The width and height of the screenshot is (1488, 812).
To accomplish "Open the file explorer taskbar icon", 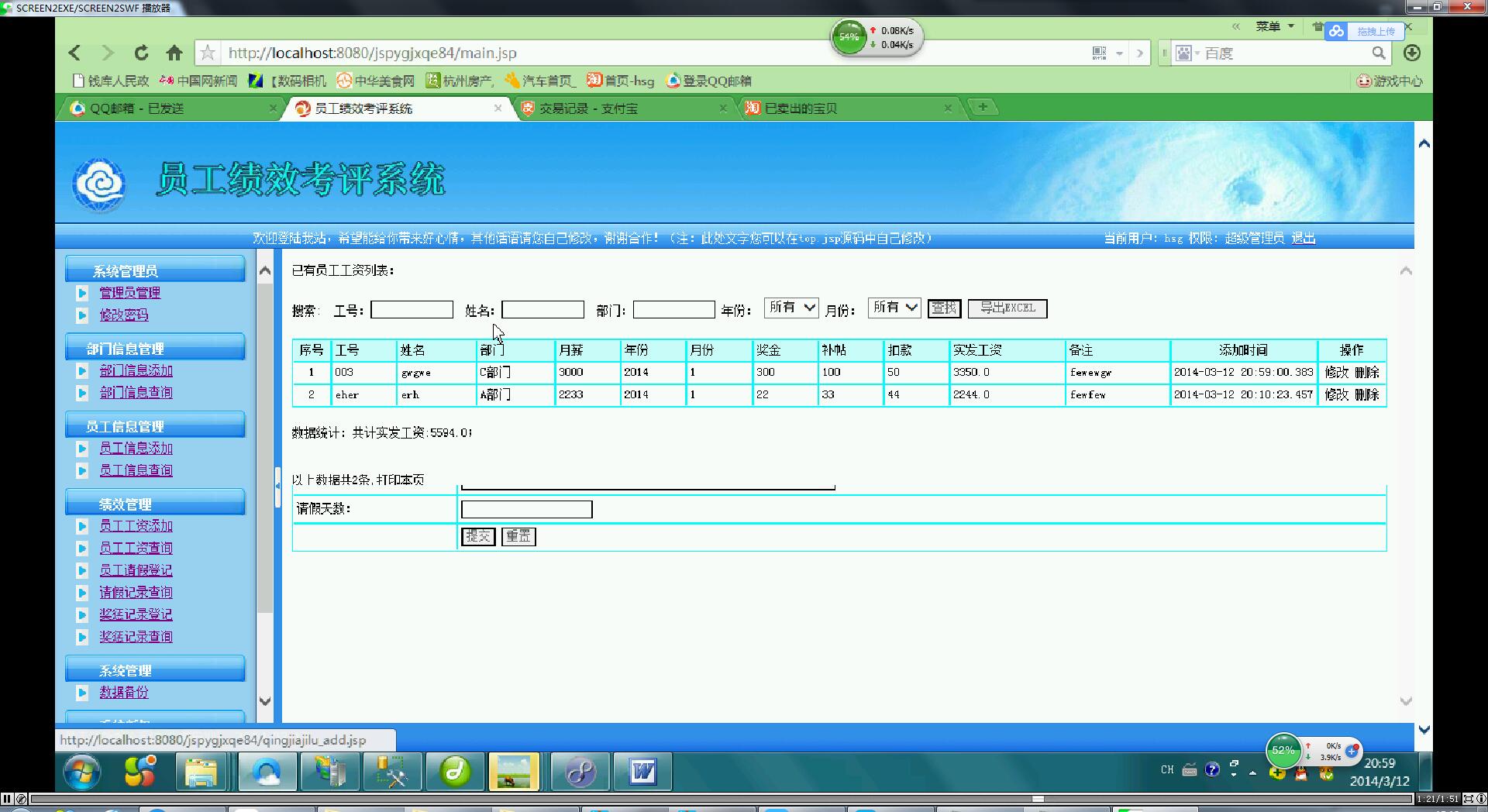I will (201, 772).
